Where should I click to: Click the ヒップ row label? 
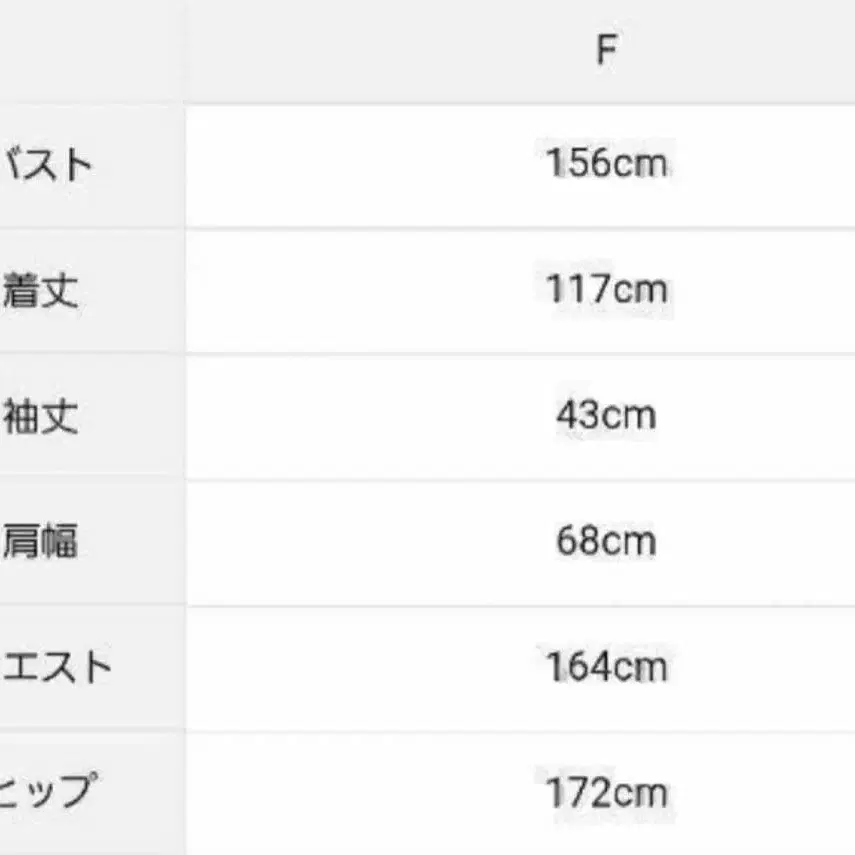(x=48, y=793)
